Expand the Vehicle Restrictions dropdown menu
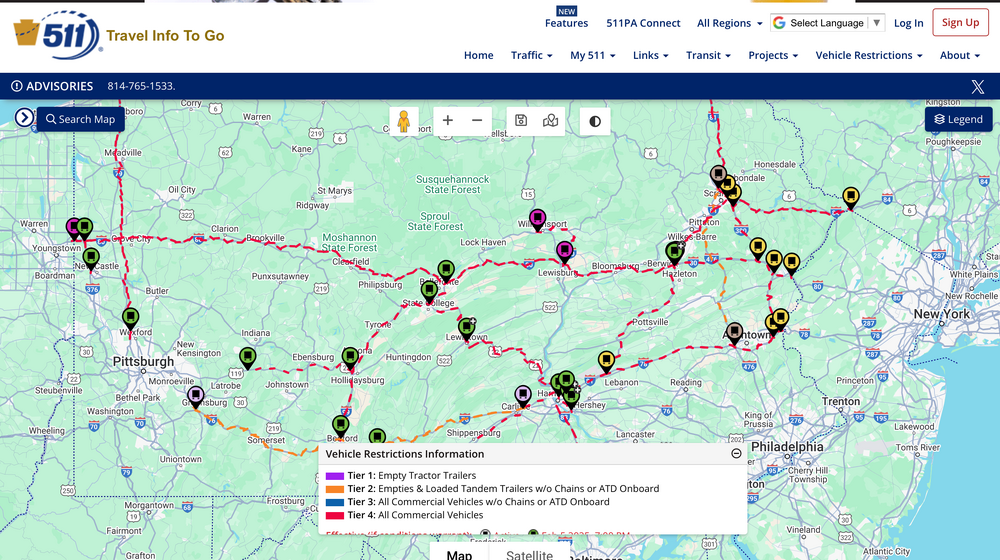 (869, 55)
